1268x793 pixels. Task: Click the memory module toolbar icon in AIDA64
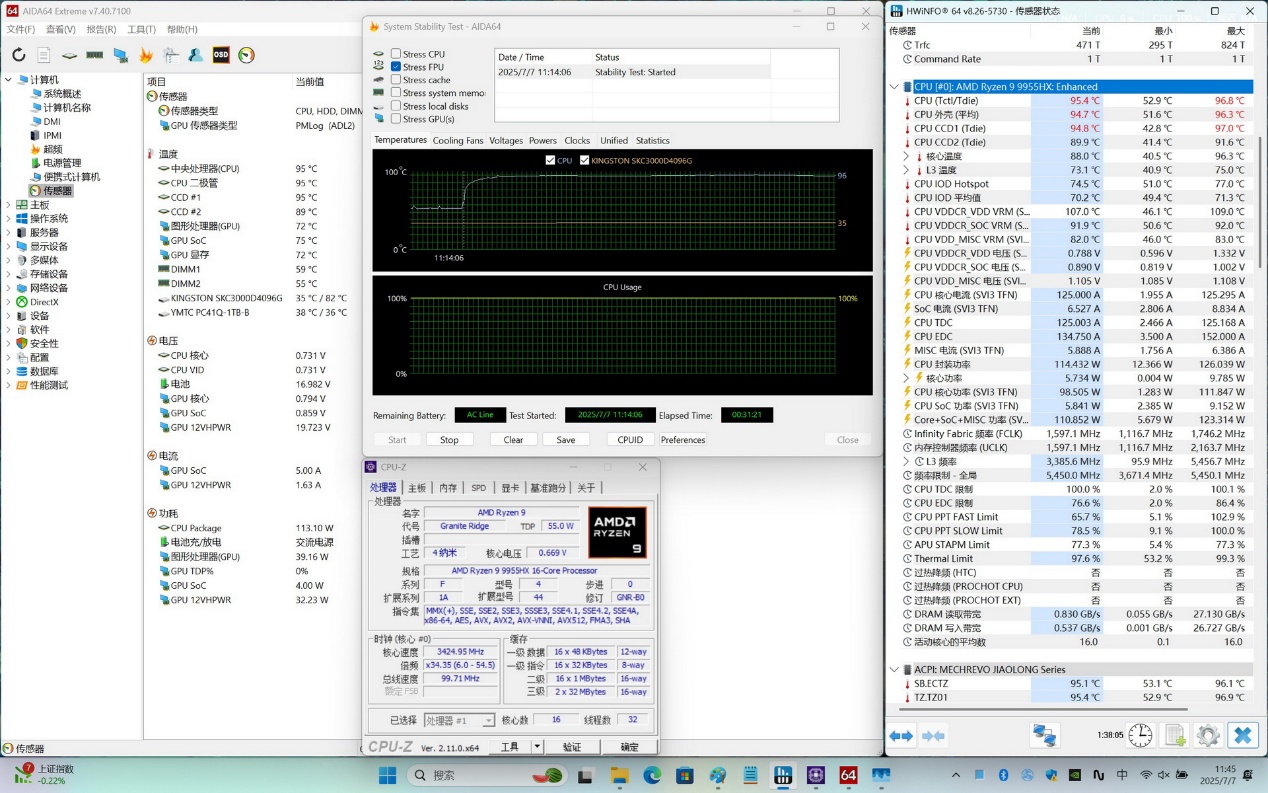[x=95, y=55]
